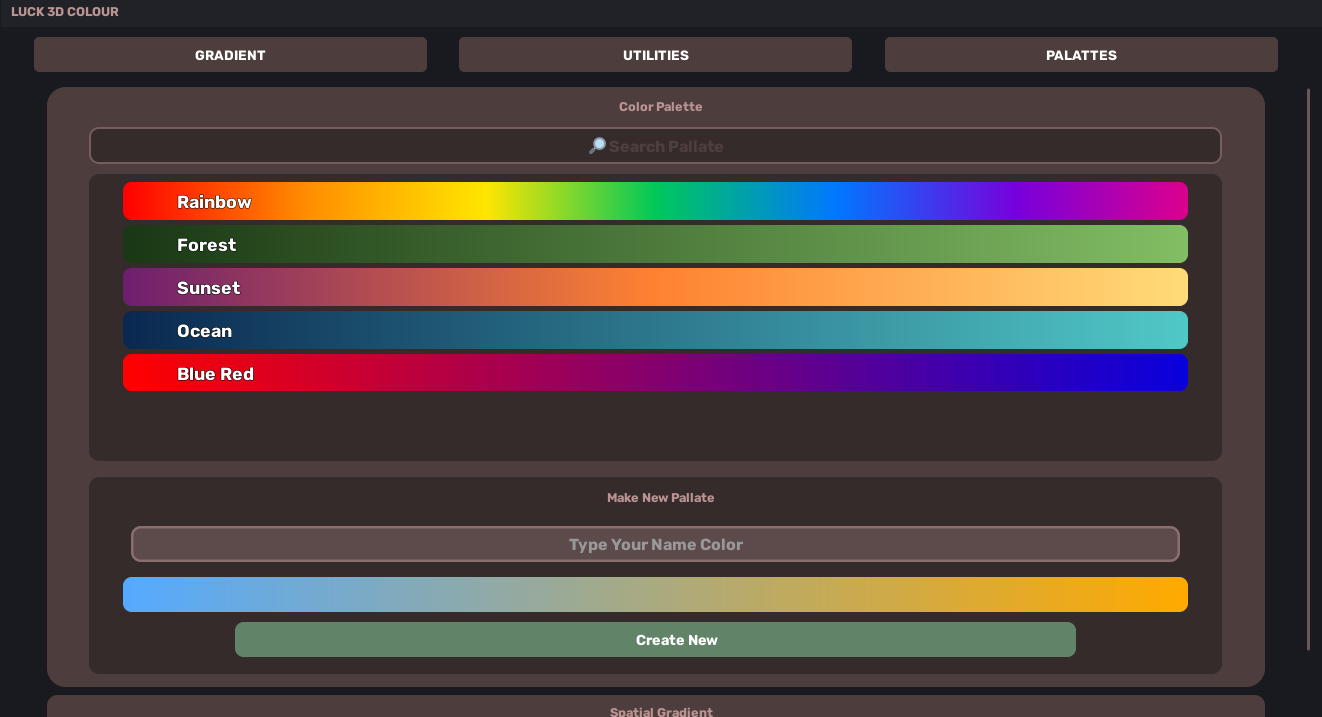The image size is (1322, 717).
Task: Click the Color Palette heading
Action: point(661,107)
